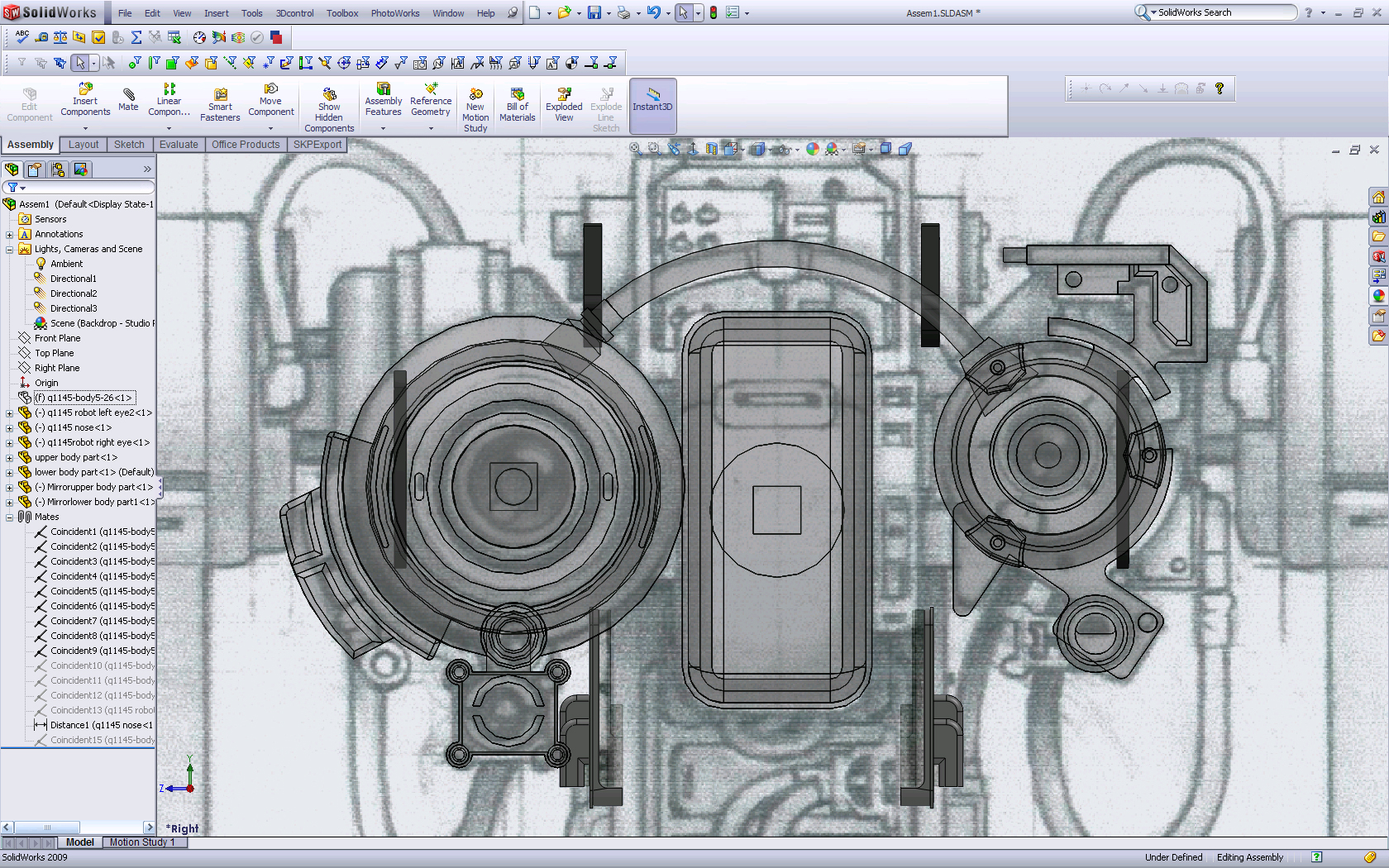
Task: Switch to the Layout tab
Action: 84,145
